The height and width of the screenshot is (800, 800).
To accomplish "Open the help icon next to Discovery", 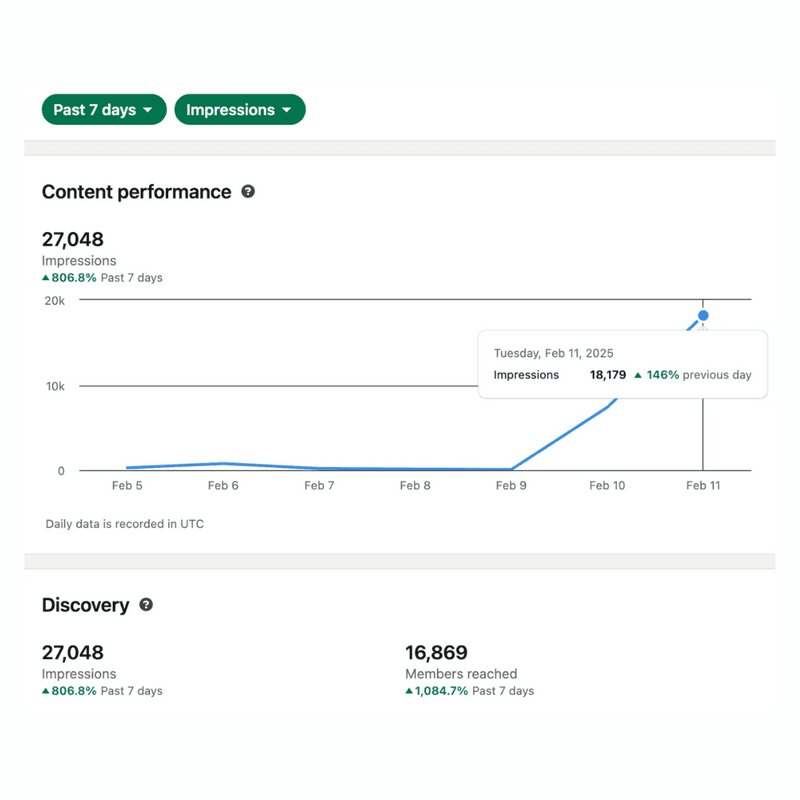I will (x=146, y=605).
